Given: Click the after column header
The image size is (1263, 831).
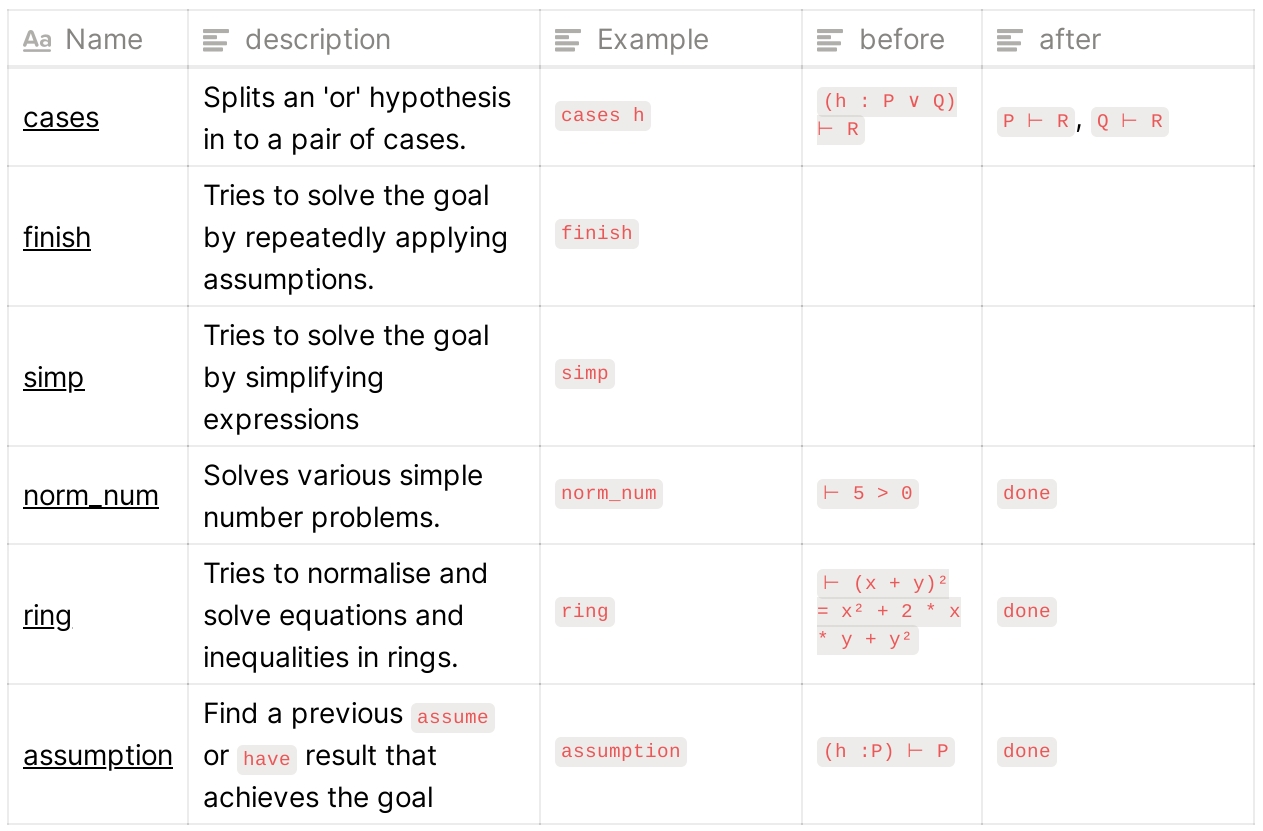Looking at the screenshot, I should [1069, 40].
